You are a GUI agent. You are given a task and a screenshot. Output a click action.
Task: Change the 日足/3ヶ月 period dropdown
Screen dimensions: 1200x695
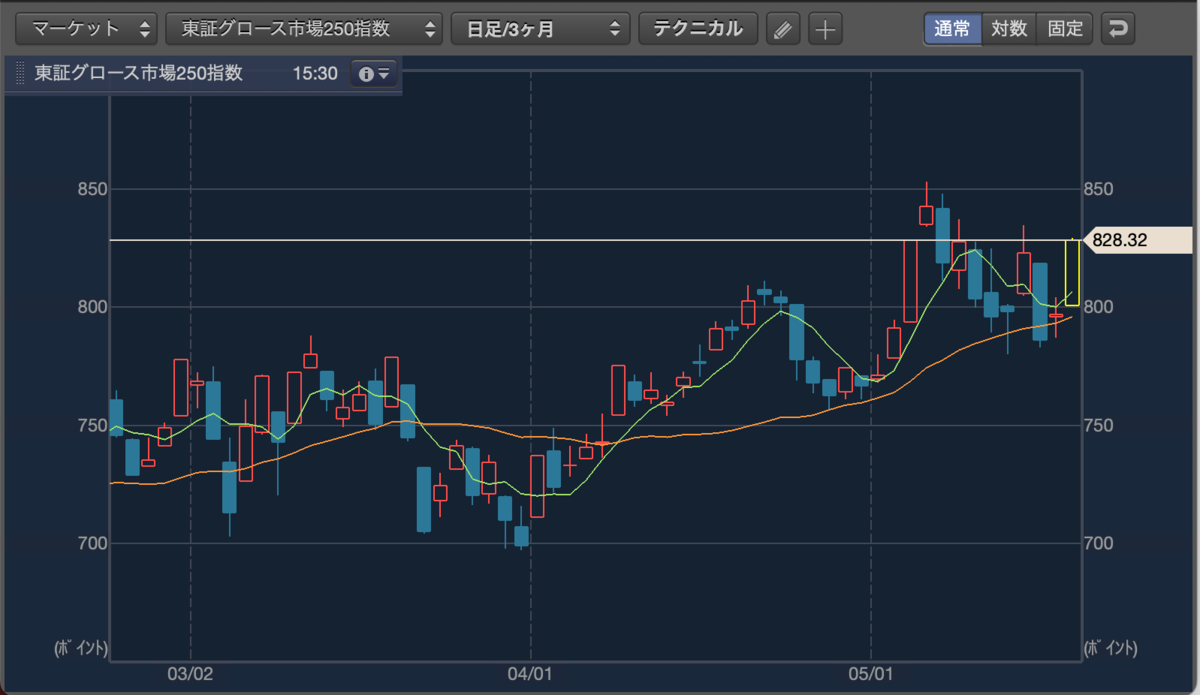click(x=541, y=28)
